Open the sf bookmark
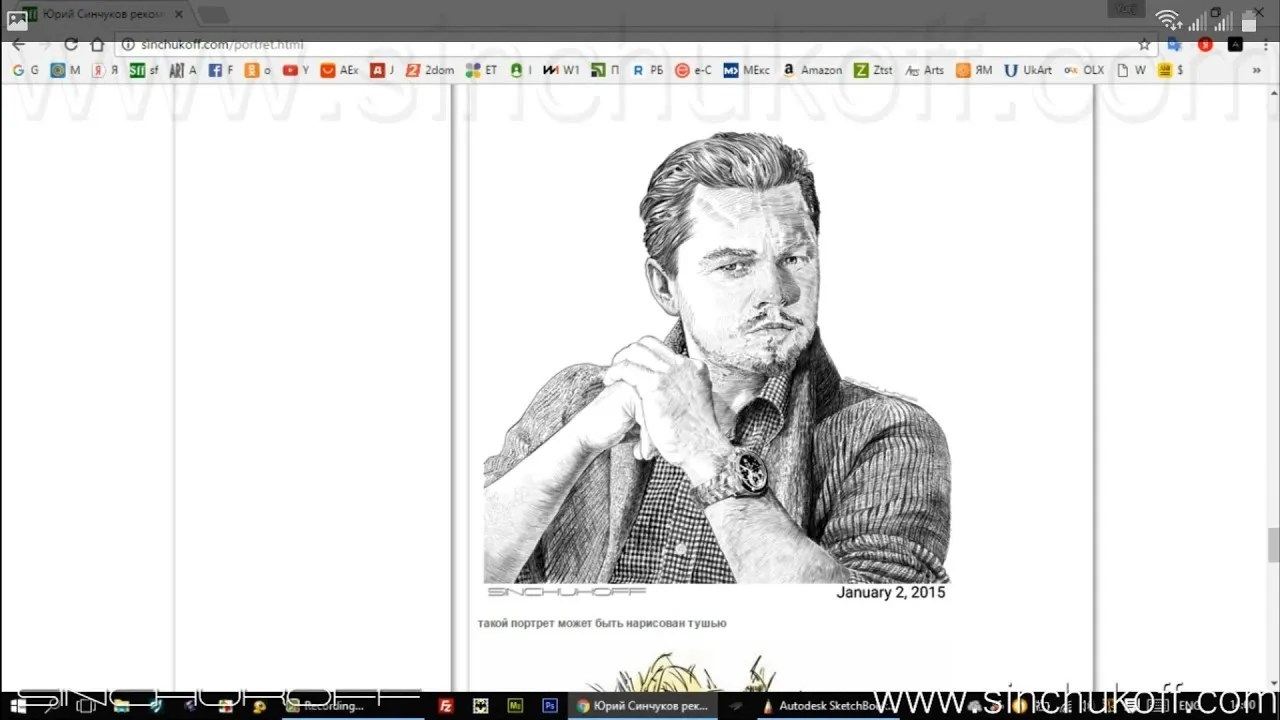The image size is (1280, 720). pos(144,70)
